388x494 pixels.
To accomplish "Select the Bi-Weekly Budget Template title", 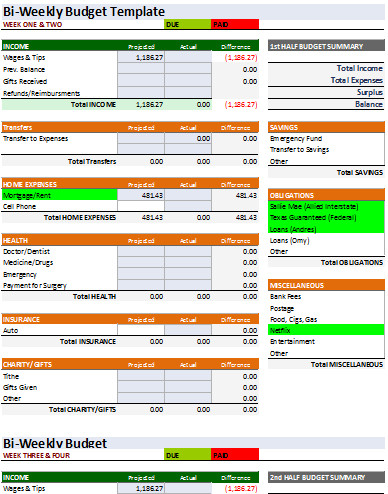I will pos(84,12).
